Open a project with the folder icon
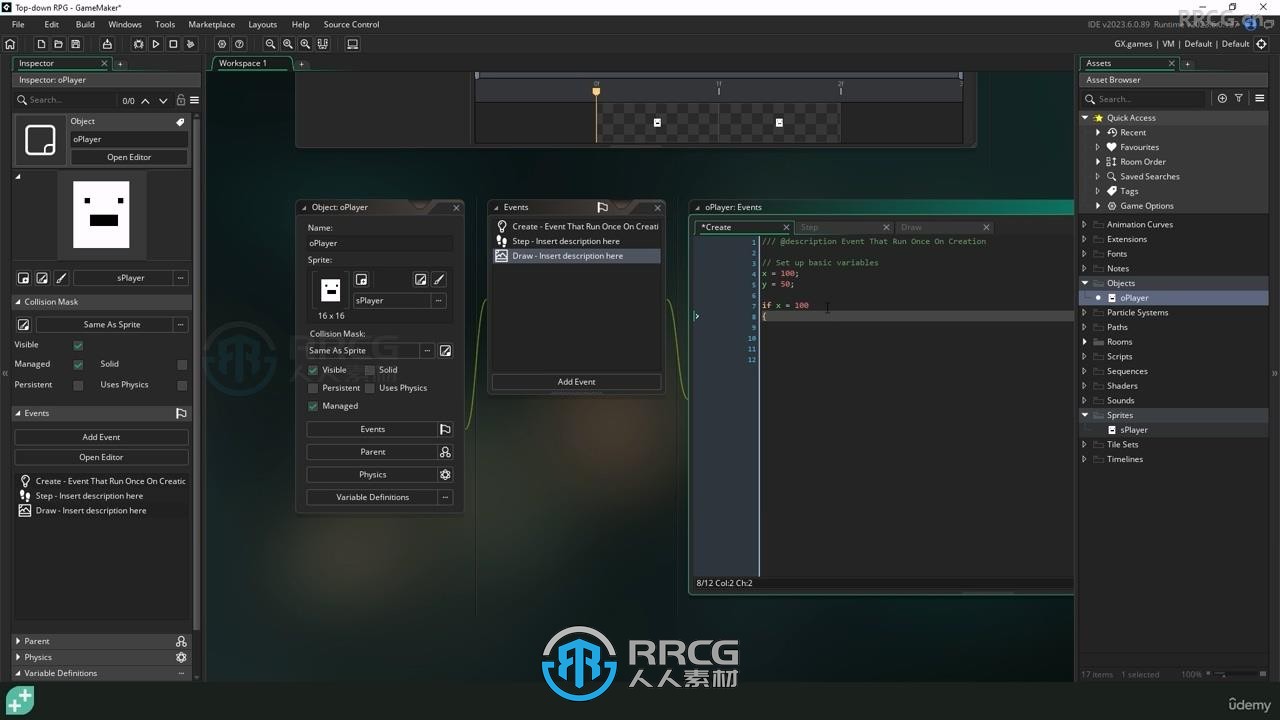The width and height of the screenshot is (1280, 720). pyautogui.click(x=58, y=44)
